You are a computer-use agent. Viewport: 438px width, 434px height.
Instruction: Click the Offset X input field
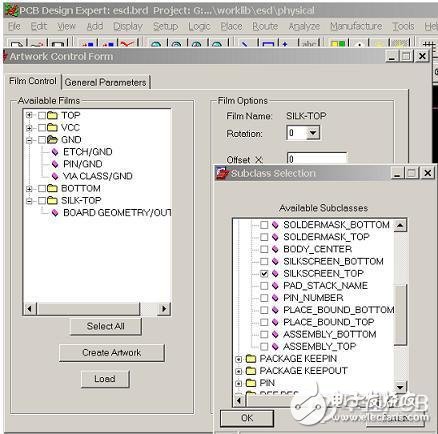click(317, 158)
